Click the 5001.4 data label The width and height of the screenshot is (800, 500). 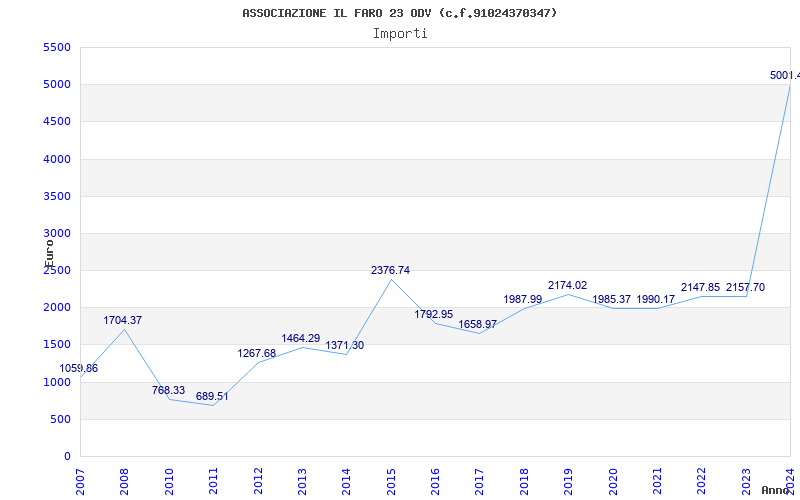tap(785, 76)
